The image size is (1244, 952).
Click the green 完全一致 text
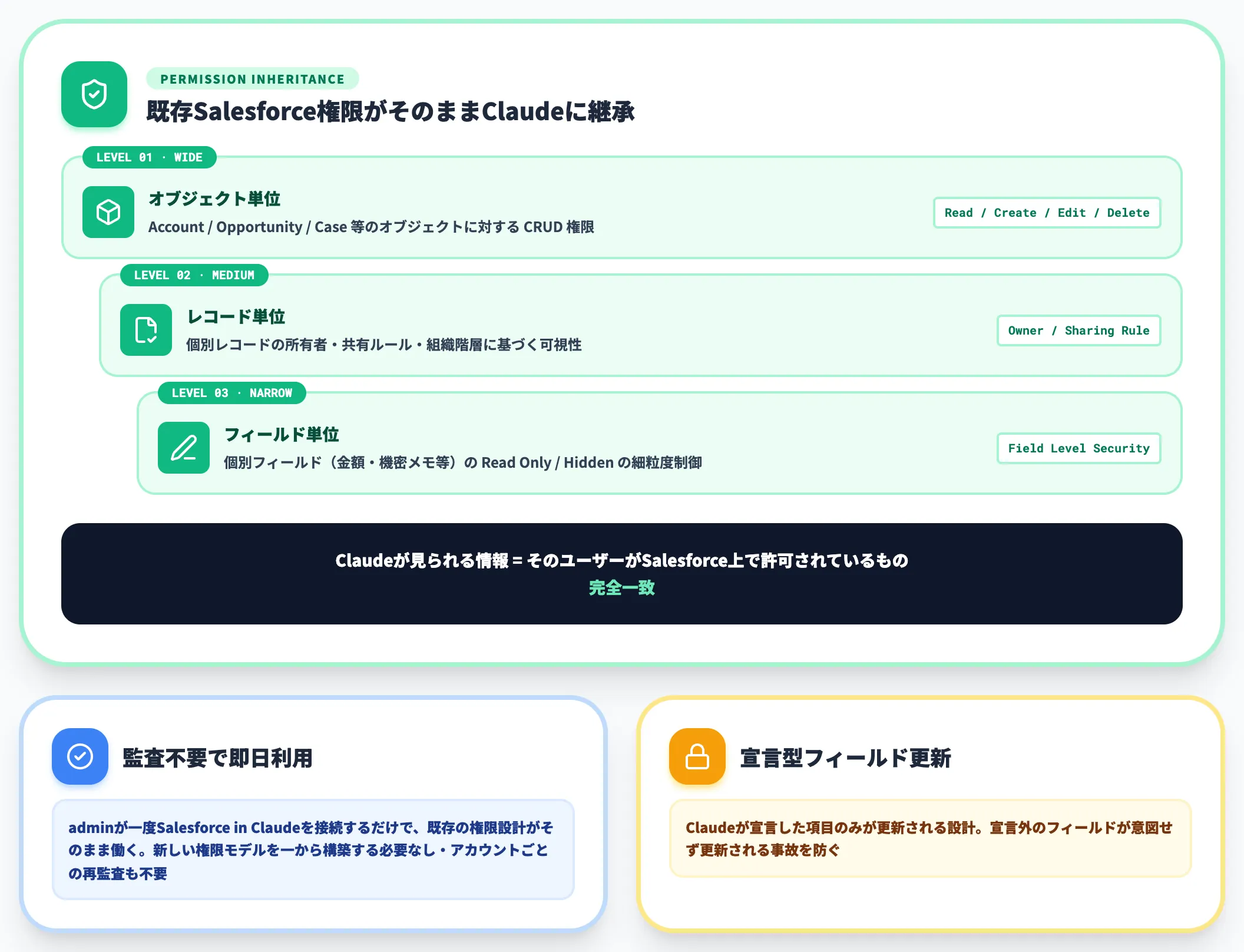(622, 587)
